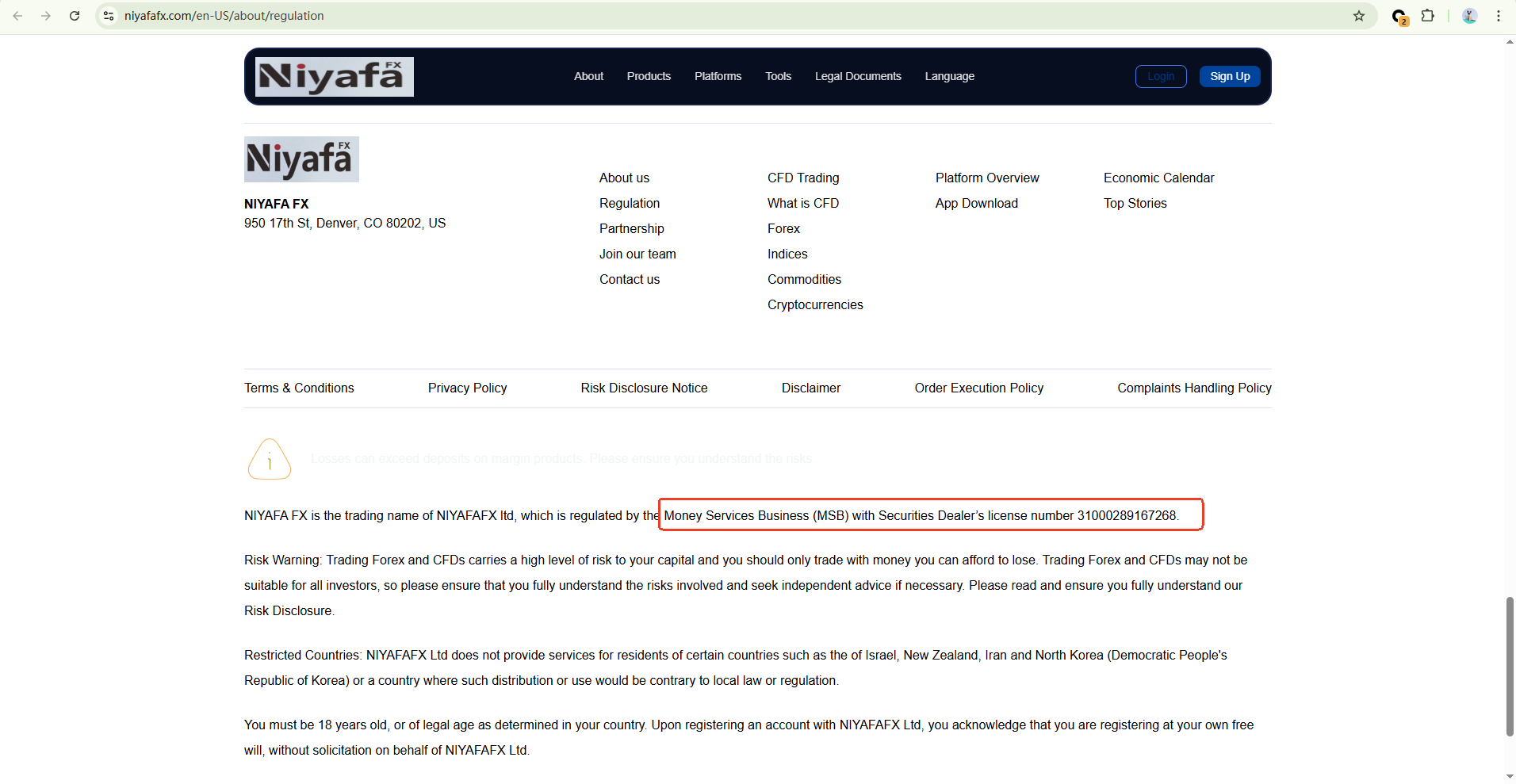Click the page vertical scrollbar thumb
The image size is (1516, 784).
click(1510, 666)
